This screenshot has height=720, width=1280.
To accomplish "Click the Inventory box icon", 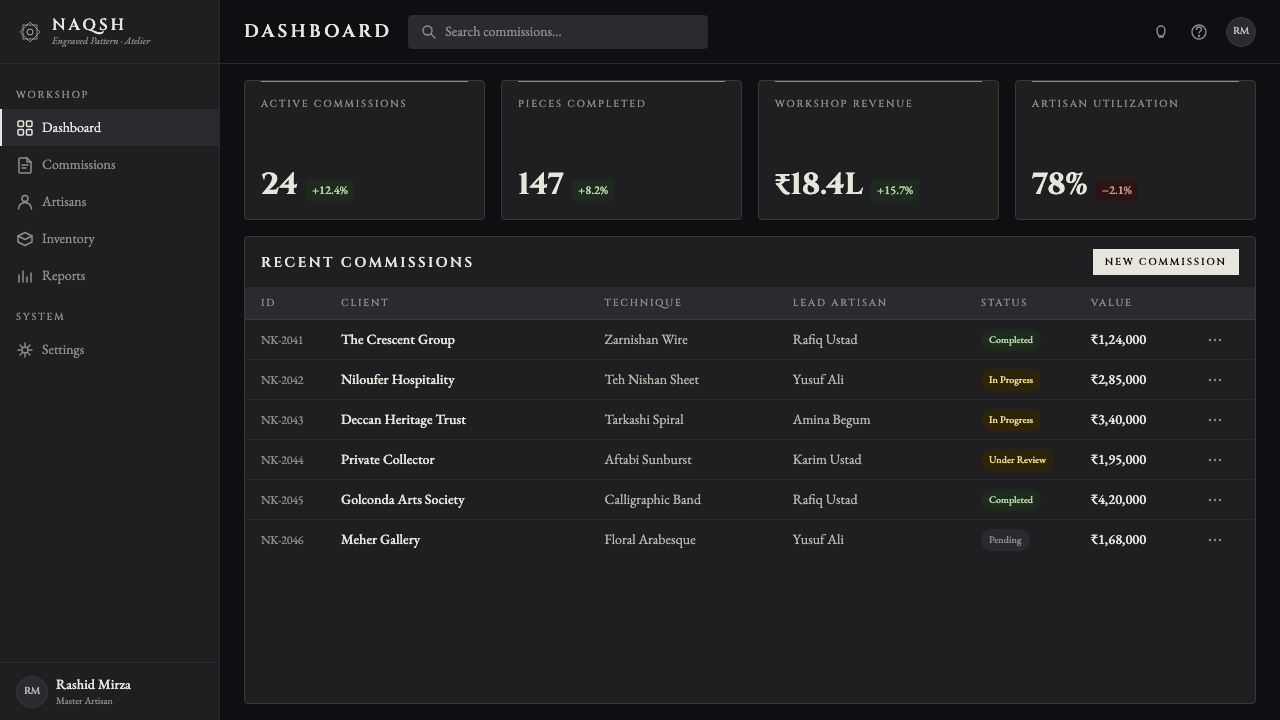I will point(25,239).
